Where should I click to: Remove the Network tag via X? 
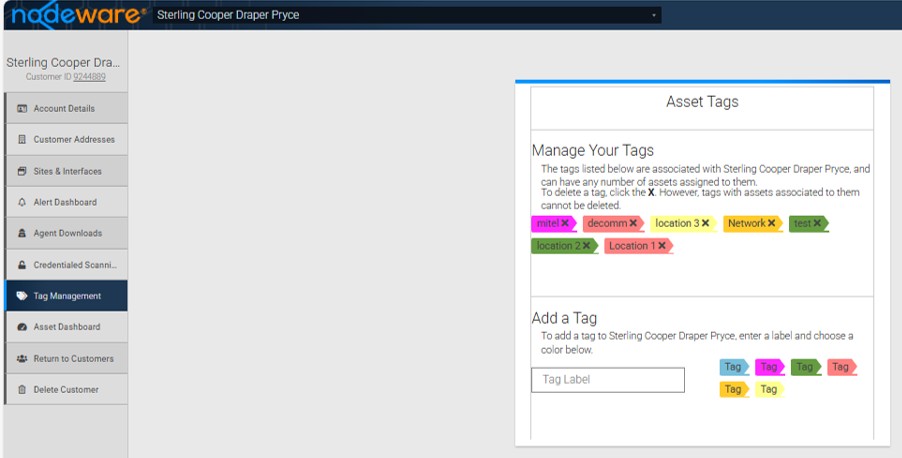(x=771, y=223)
